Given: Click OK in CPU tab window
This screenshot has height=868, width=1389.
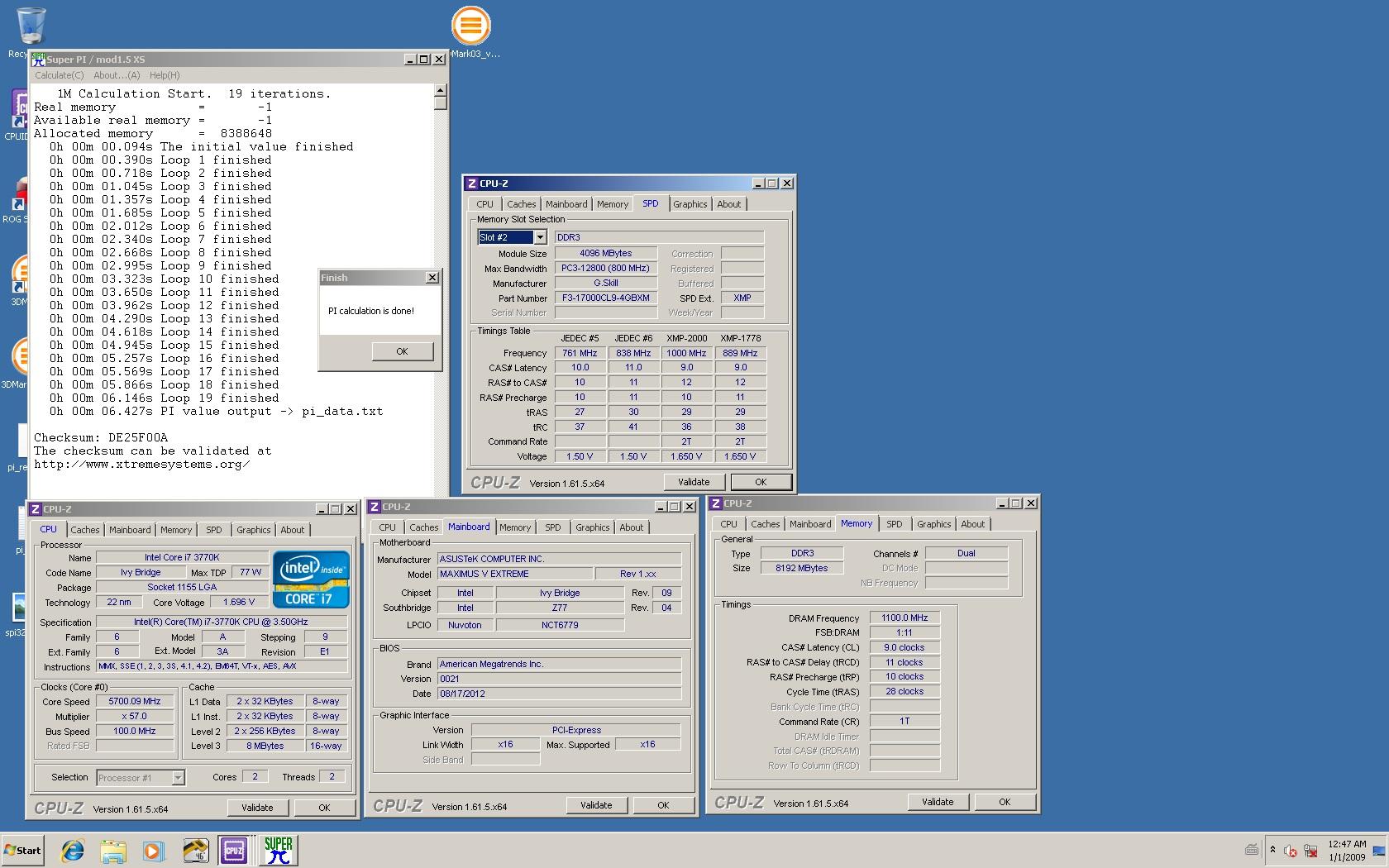Looking at the screenshot, I should (324, 808).
